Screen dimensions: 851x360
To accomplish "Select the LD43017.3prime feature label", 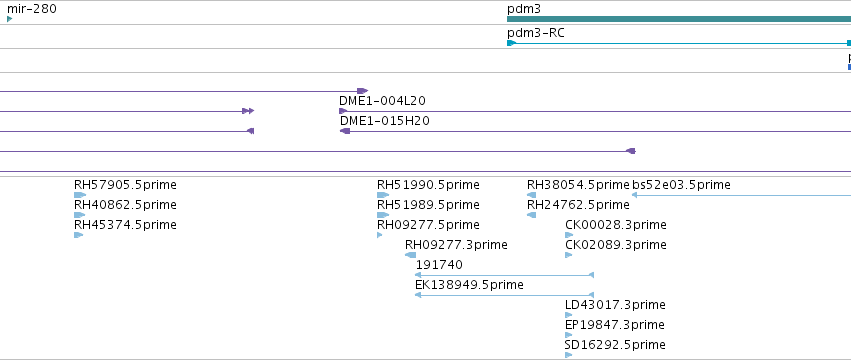I will pyautogui.click(x=615, y=305).
